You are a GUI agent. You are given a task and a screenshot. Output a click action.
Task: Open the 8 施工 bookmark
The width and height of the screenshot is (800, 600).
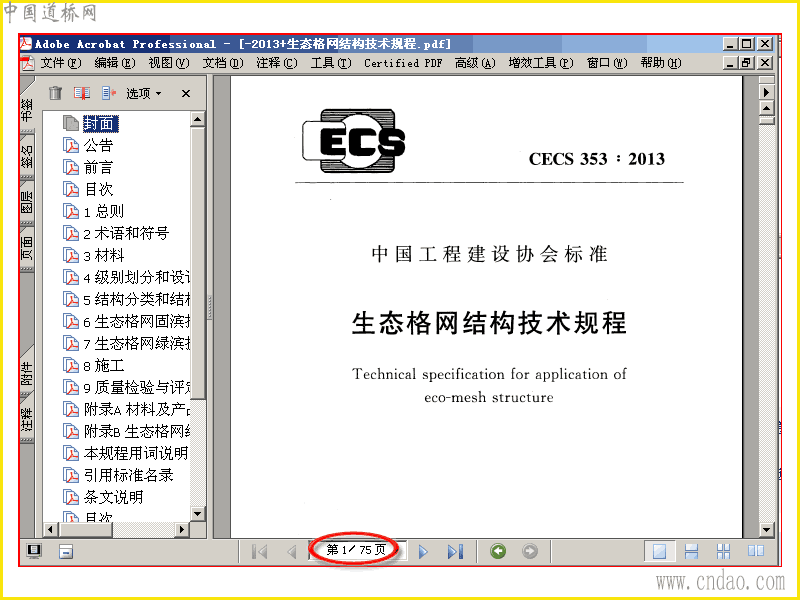tap(104, 365)
